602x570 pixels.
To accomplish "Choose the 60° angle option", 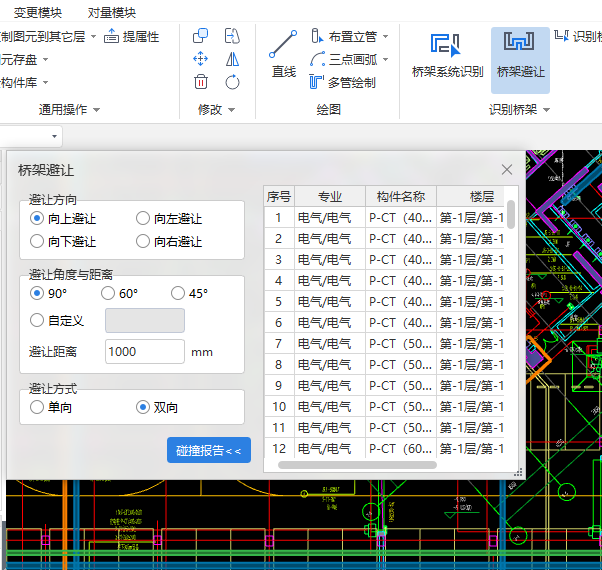I will click(x=108, y=293).
